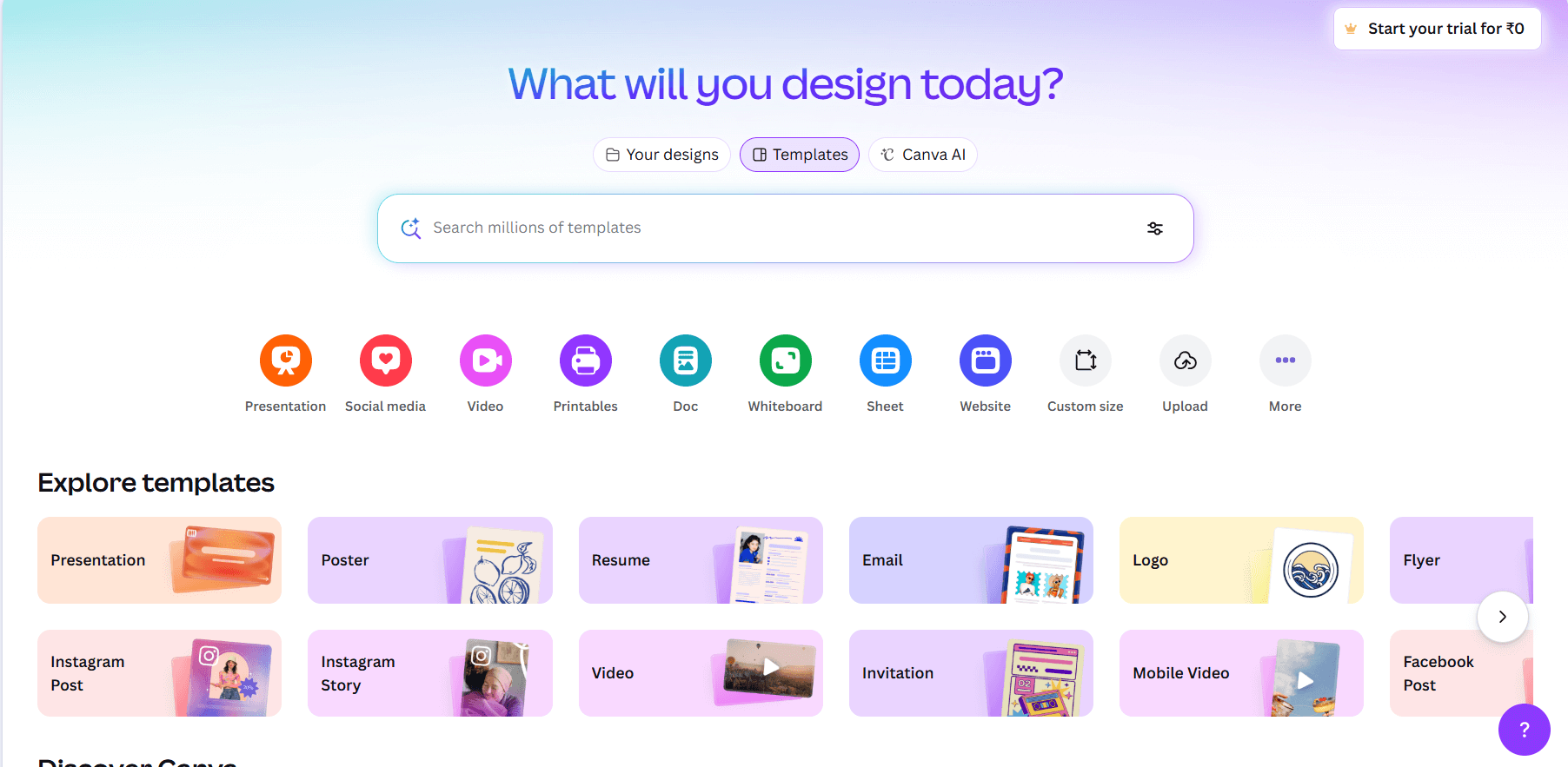Open the Instagram Story template card
1568x767 pixels.
pos(430,673)
